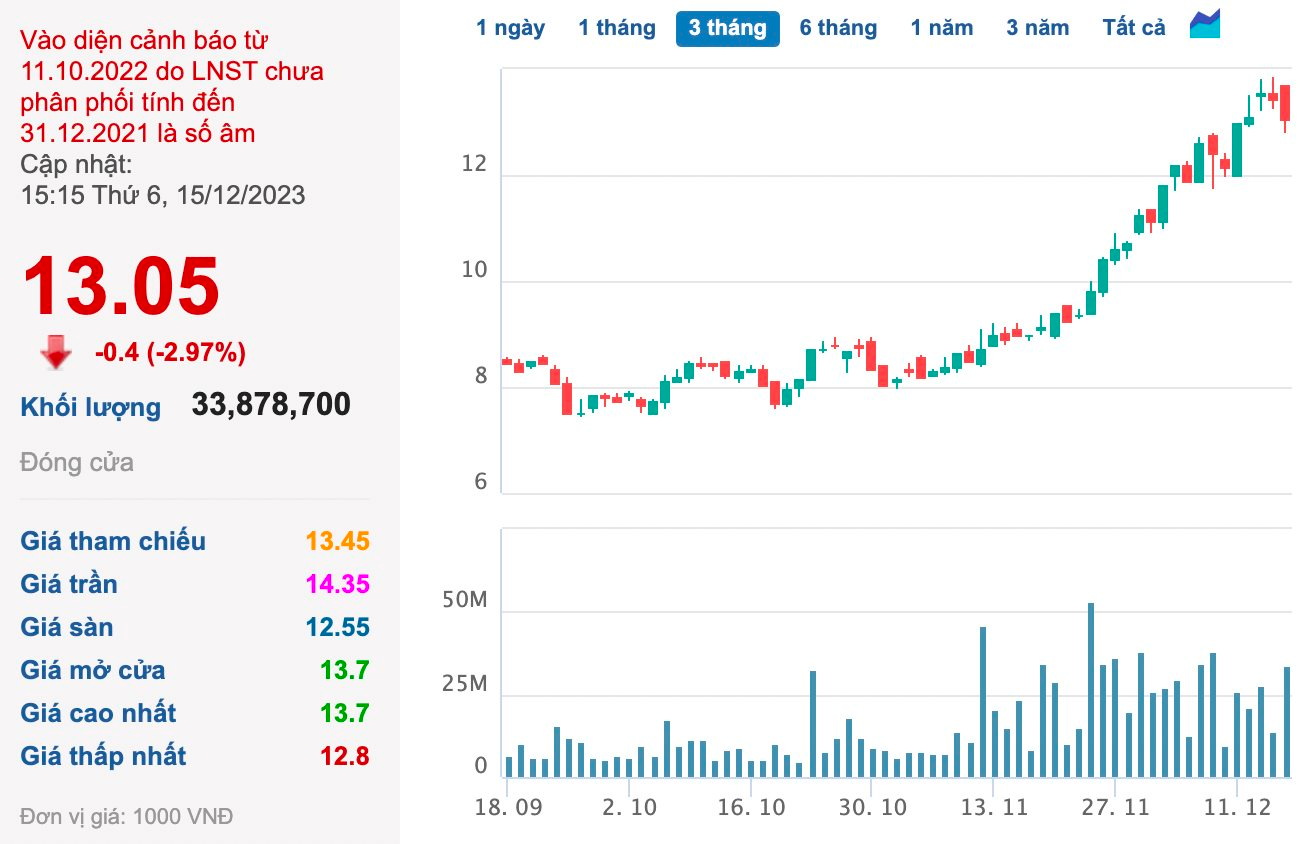
Task: Click the price axis label 10
Action: click(474, 270)
